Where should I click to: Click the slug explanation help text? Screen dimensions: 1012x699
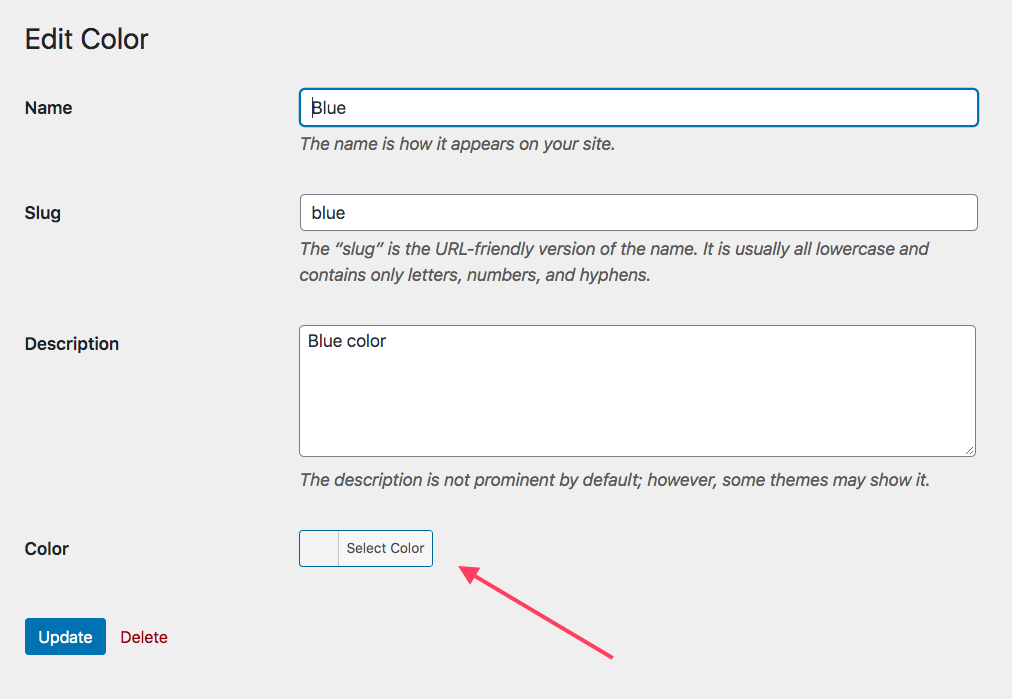(614, 261)
